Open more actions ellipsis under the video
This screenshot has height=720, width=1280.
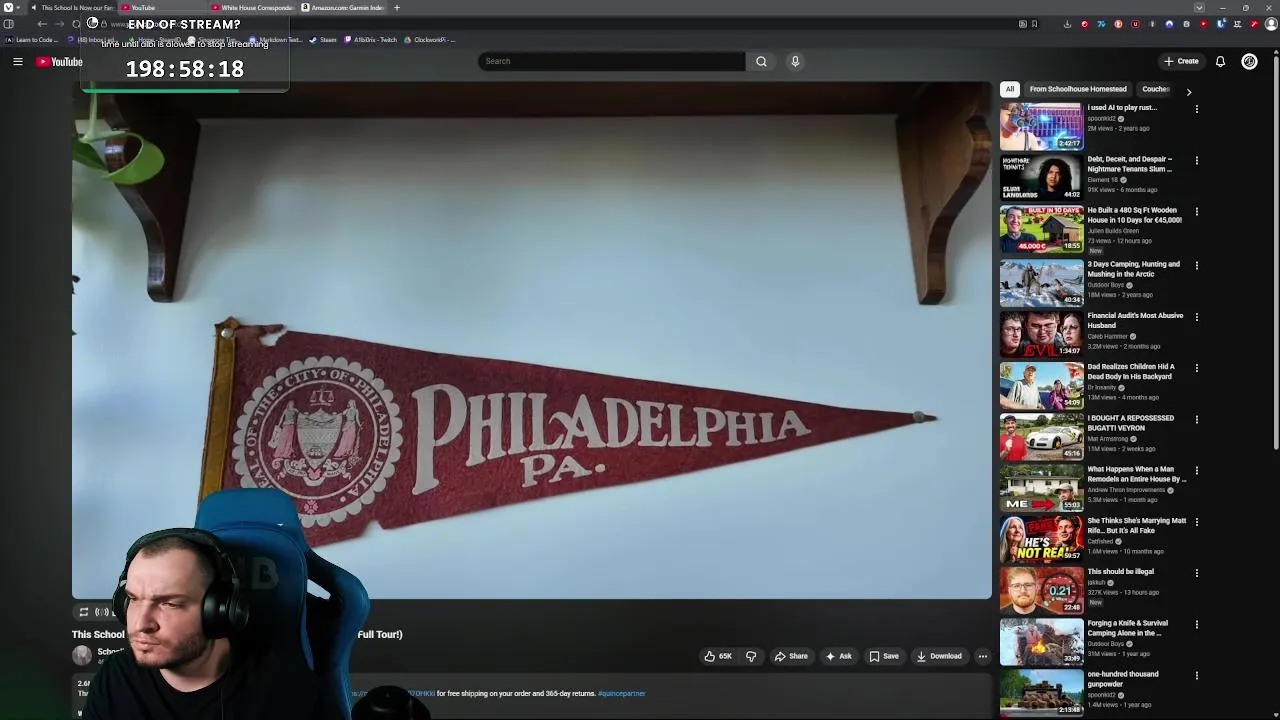point(982,656)
